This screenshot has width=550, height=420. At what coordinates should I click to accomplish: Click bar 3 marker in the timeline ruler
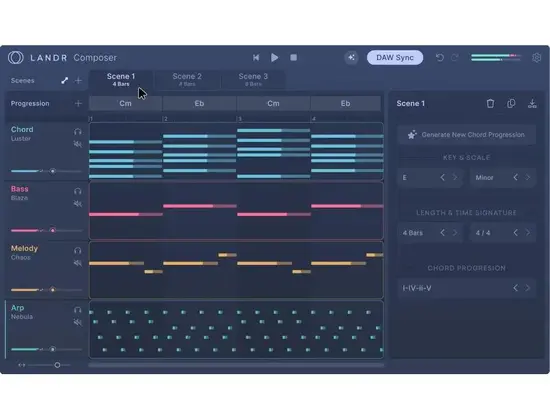(x=240, y=119)
